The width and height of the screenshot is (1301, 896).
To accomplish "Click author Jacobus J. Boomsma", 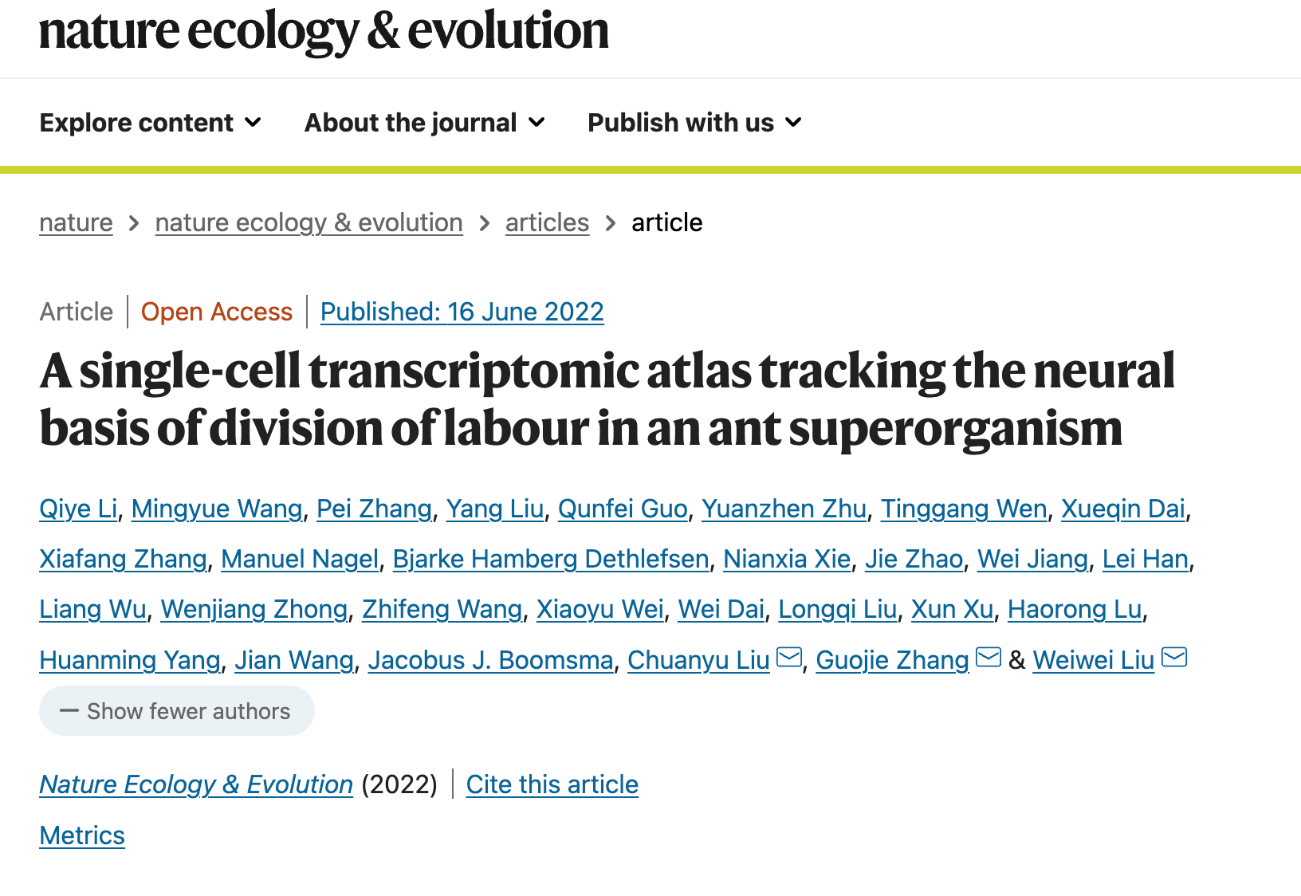I will 490,660.
